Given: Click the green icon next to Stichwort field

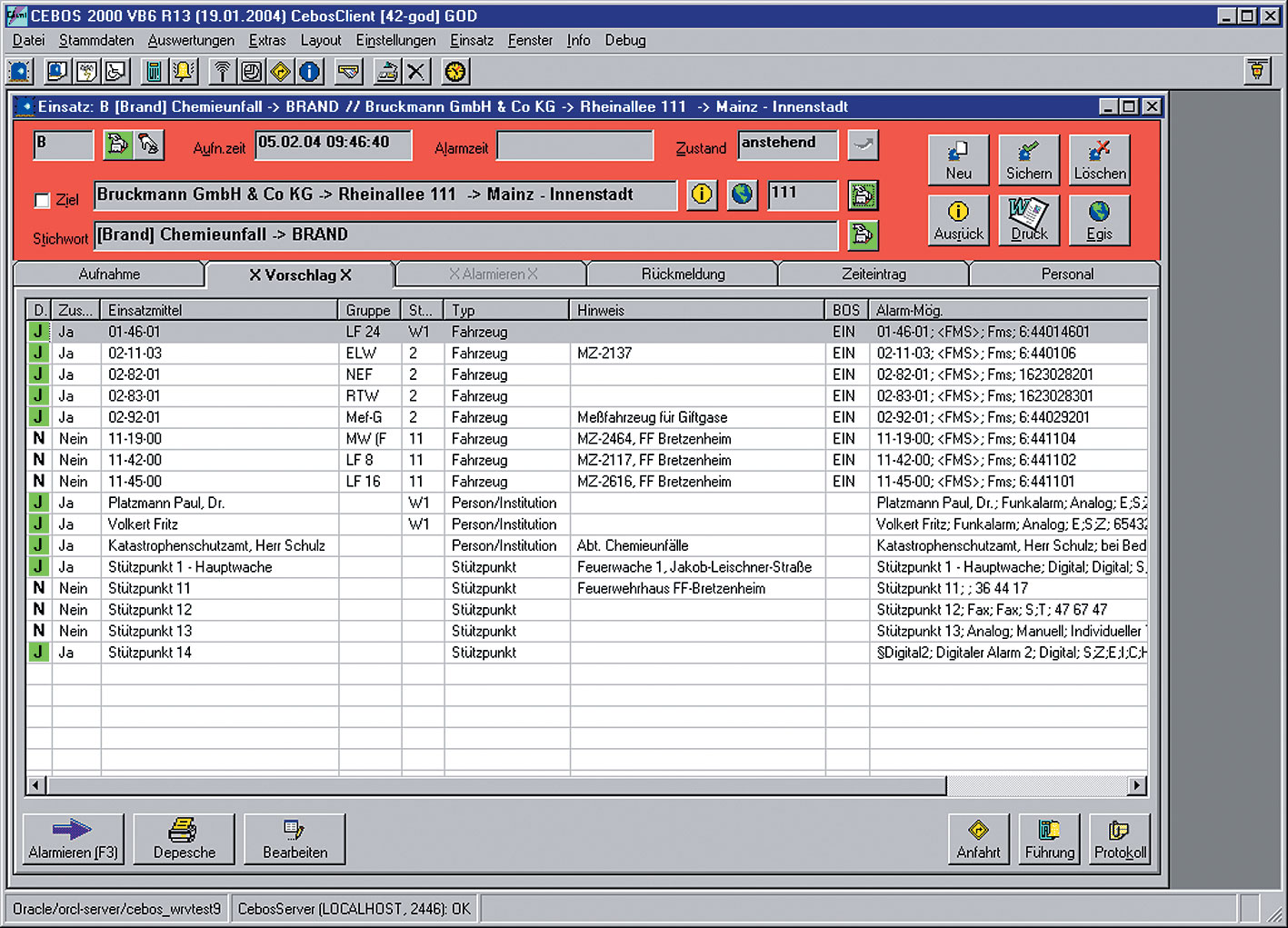Looking at the screenshot, I should (862, 235).
